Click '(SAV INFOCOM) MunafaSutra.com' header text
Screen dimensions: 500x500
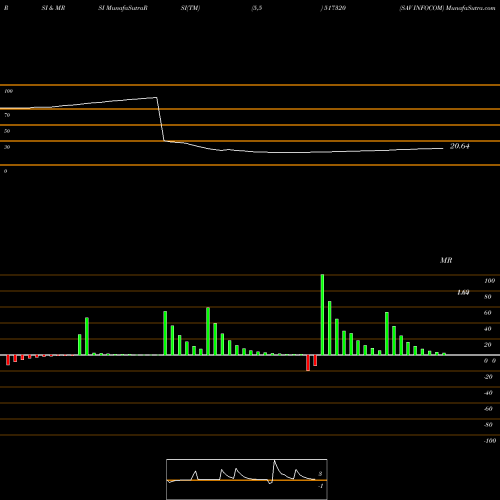(447, 8)
